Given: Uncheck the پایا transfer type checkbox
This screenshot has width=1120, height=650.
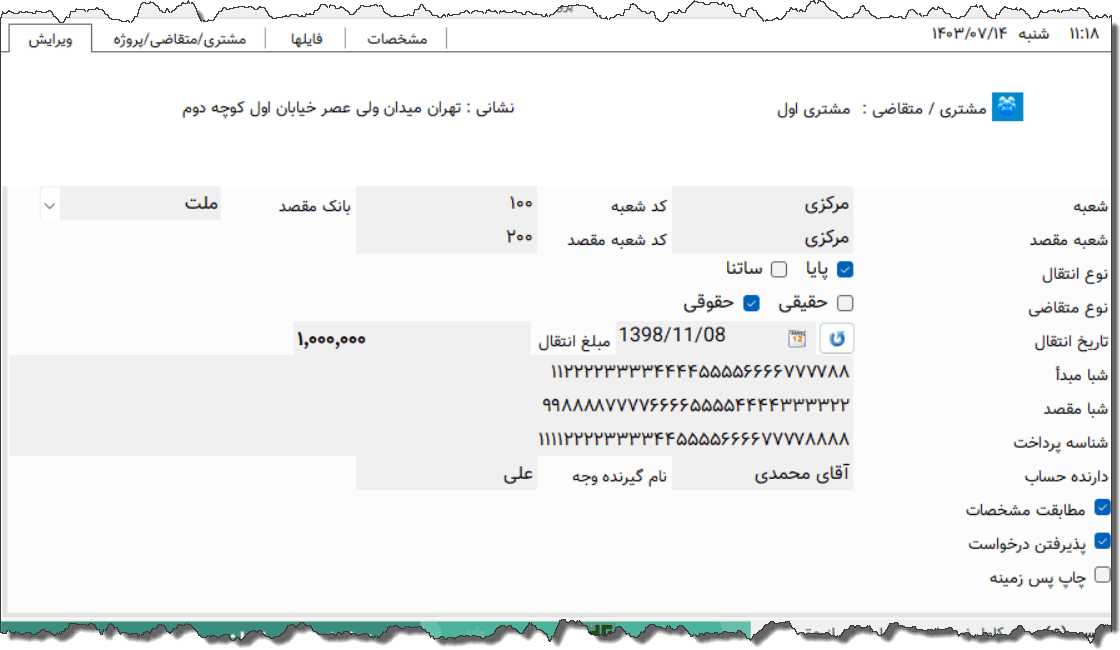Looking at the screenshot, I should click(x=845, y=268).
